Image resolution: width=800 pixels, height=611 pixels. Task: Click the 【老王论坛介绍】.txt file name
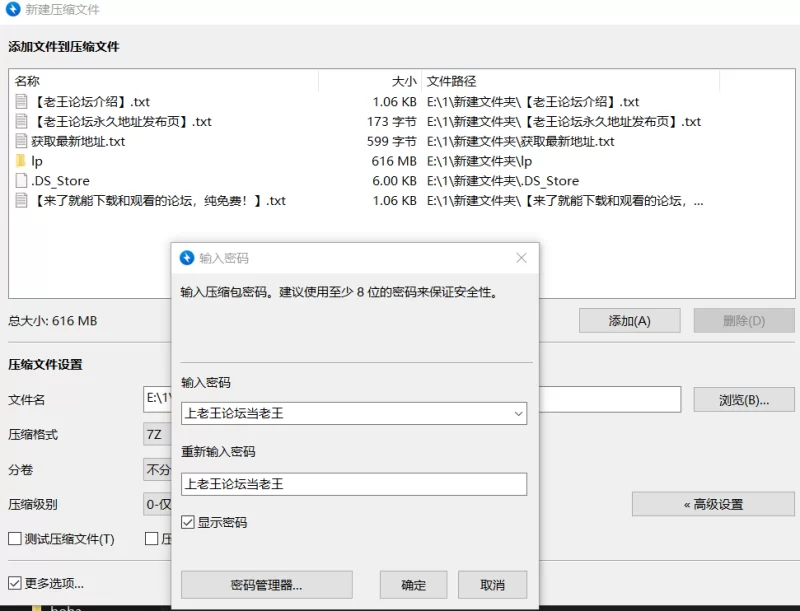(x=90, y=101)
